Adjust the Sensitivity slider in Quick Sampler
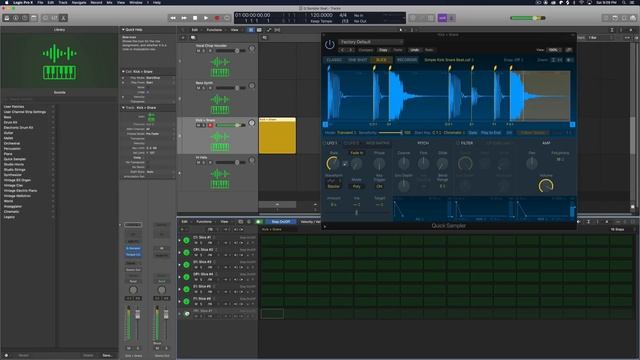 391,133
